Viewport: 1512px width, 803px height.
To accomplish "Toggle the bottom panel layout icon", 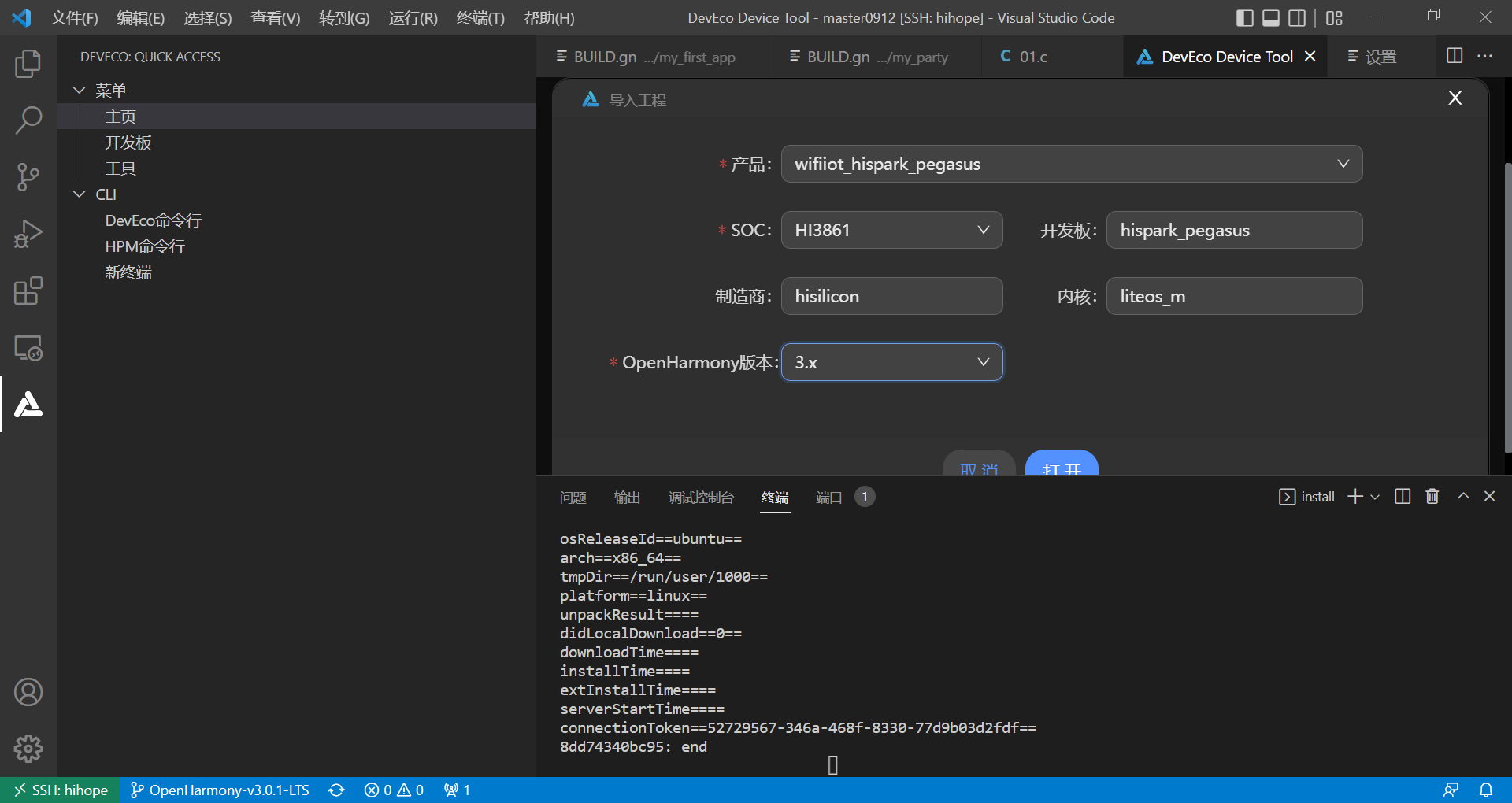I will [x=1271, y=17].
